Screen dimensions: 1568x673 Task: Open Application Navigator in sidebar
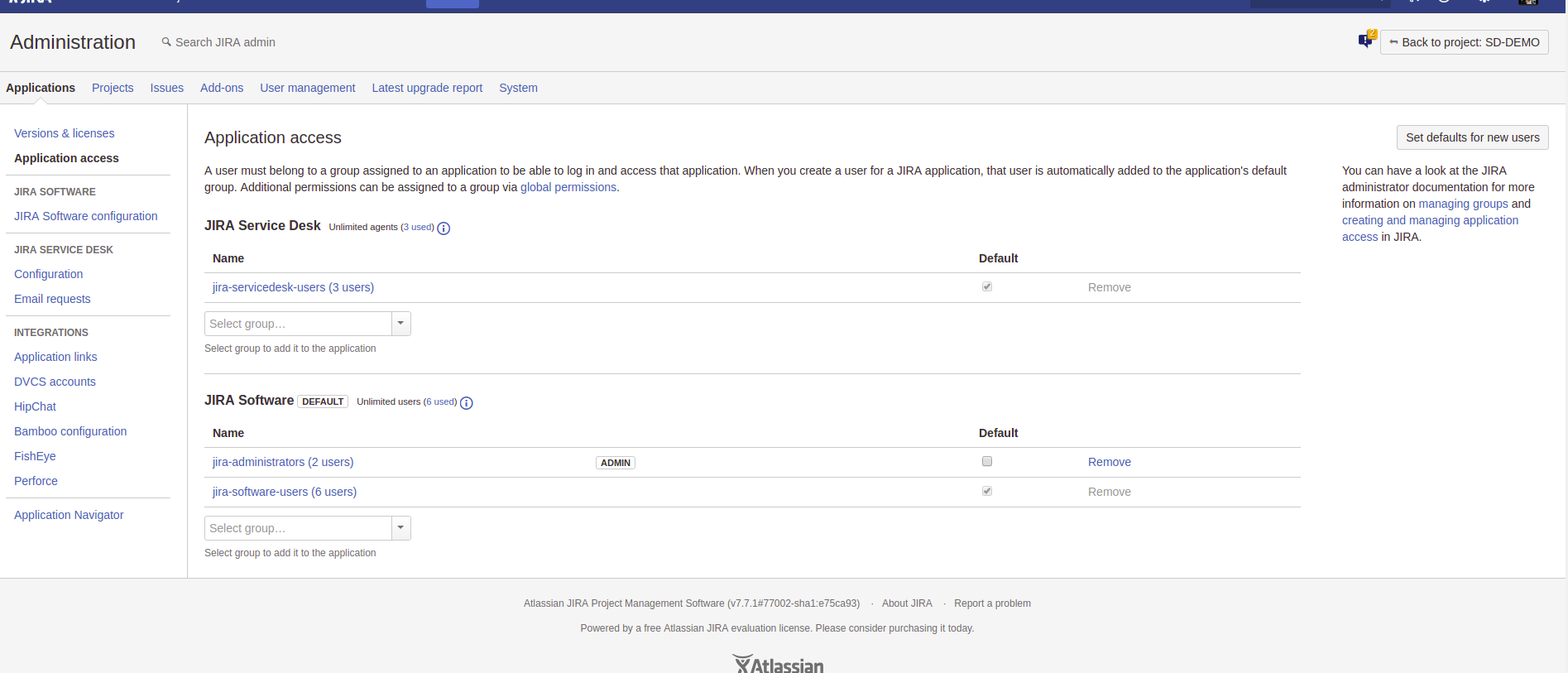(69, 515)
